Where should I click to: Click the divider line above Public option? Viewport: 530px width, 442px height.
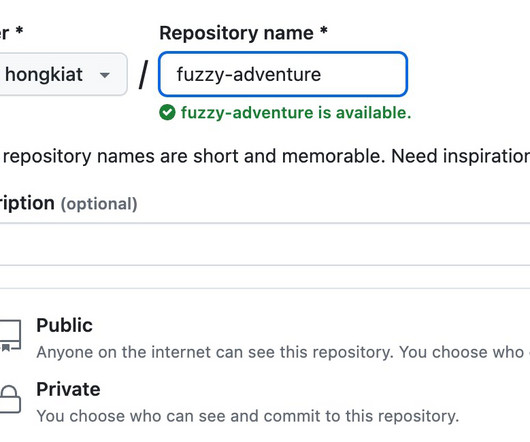tap(265, 288)
